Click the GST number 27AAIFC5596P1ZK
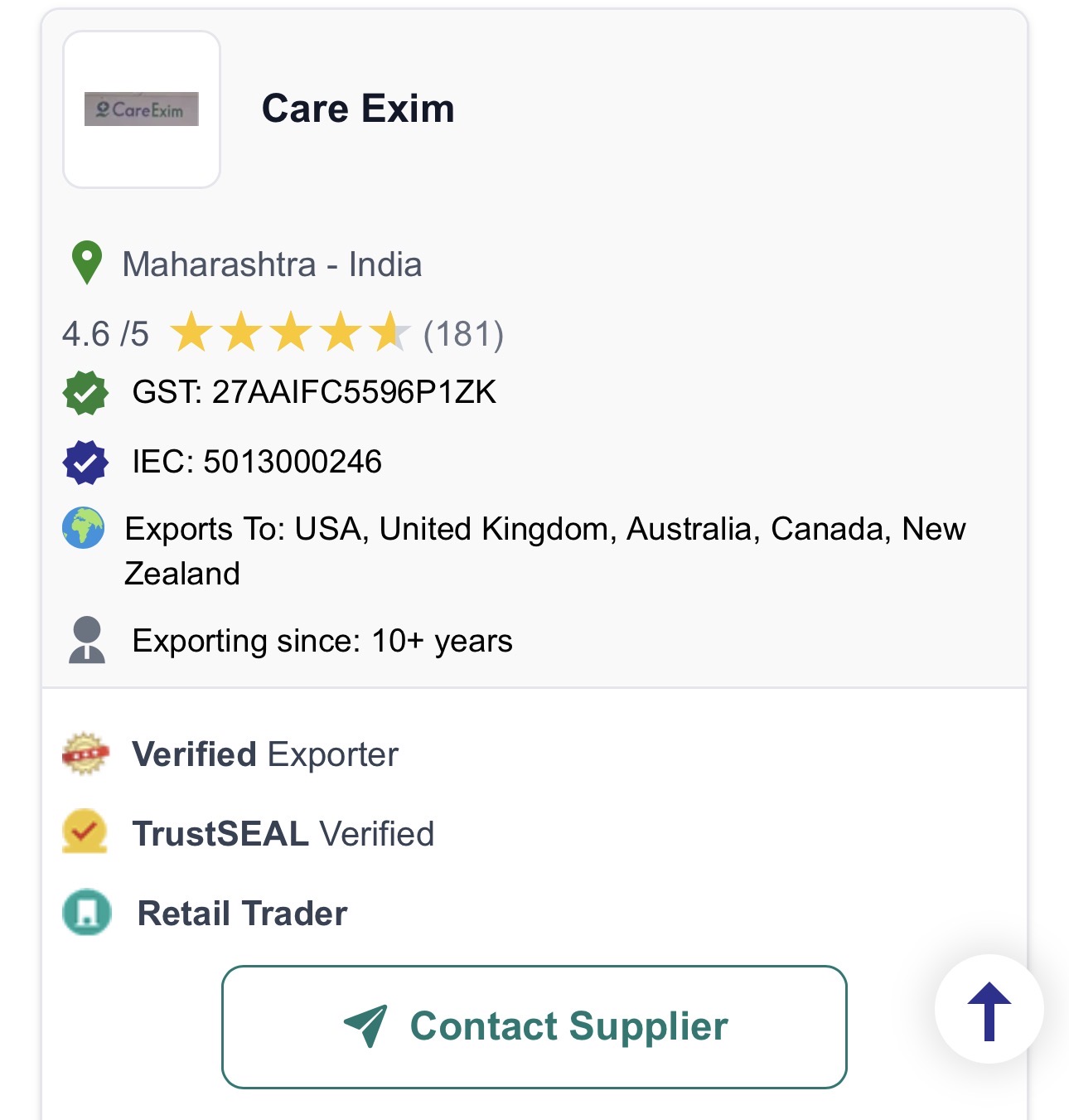Viewport: 1069px width, 1120px height. pyautogui.click(x=354, y=392)
